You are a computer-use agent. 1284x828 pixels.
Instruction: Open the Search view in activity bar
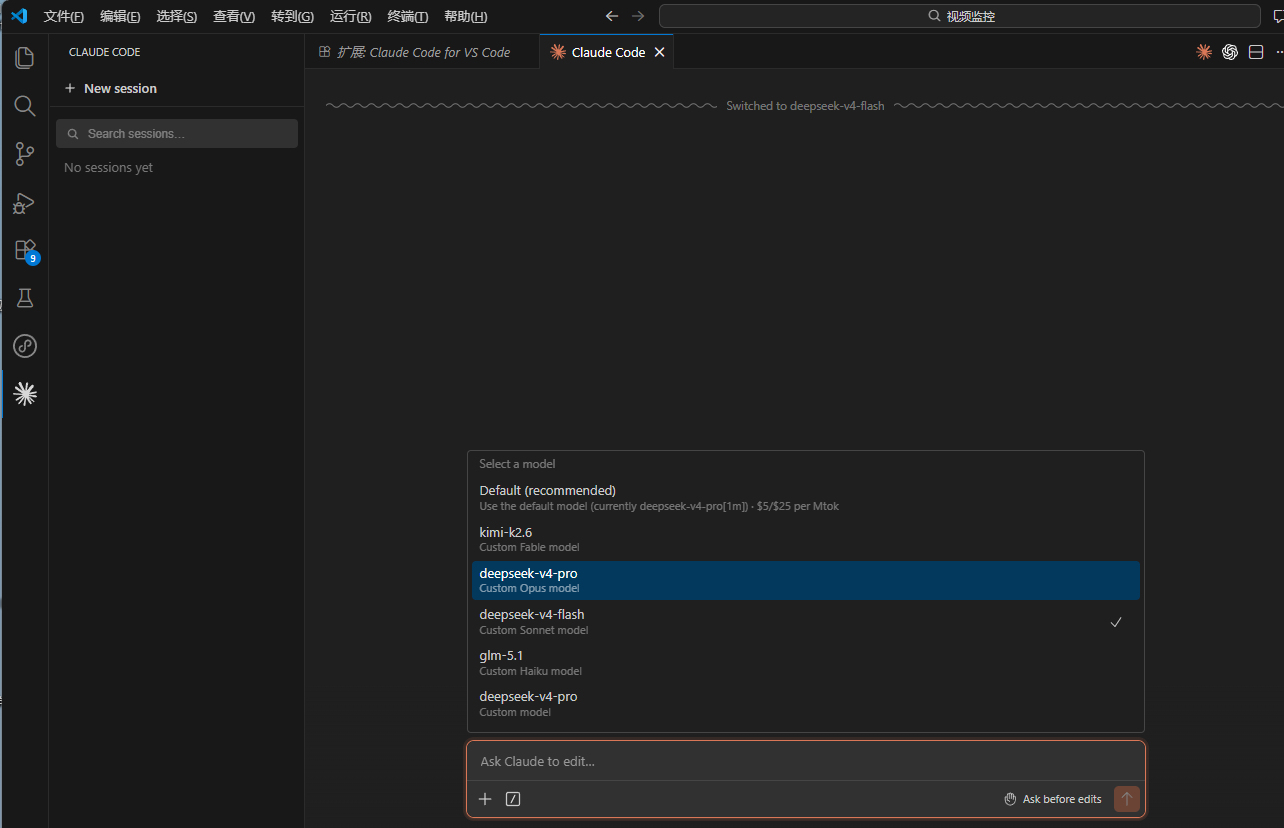[25, 106]
